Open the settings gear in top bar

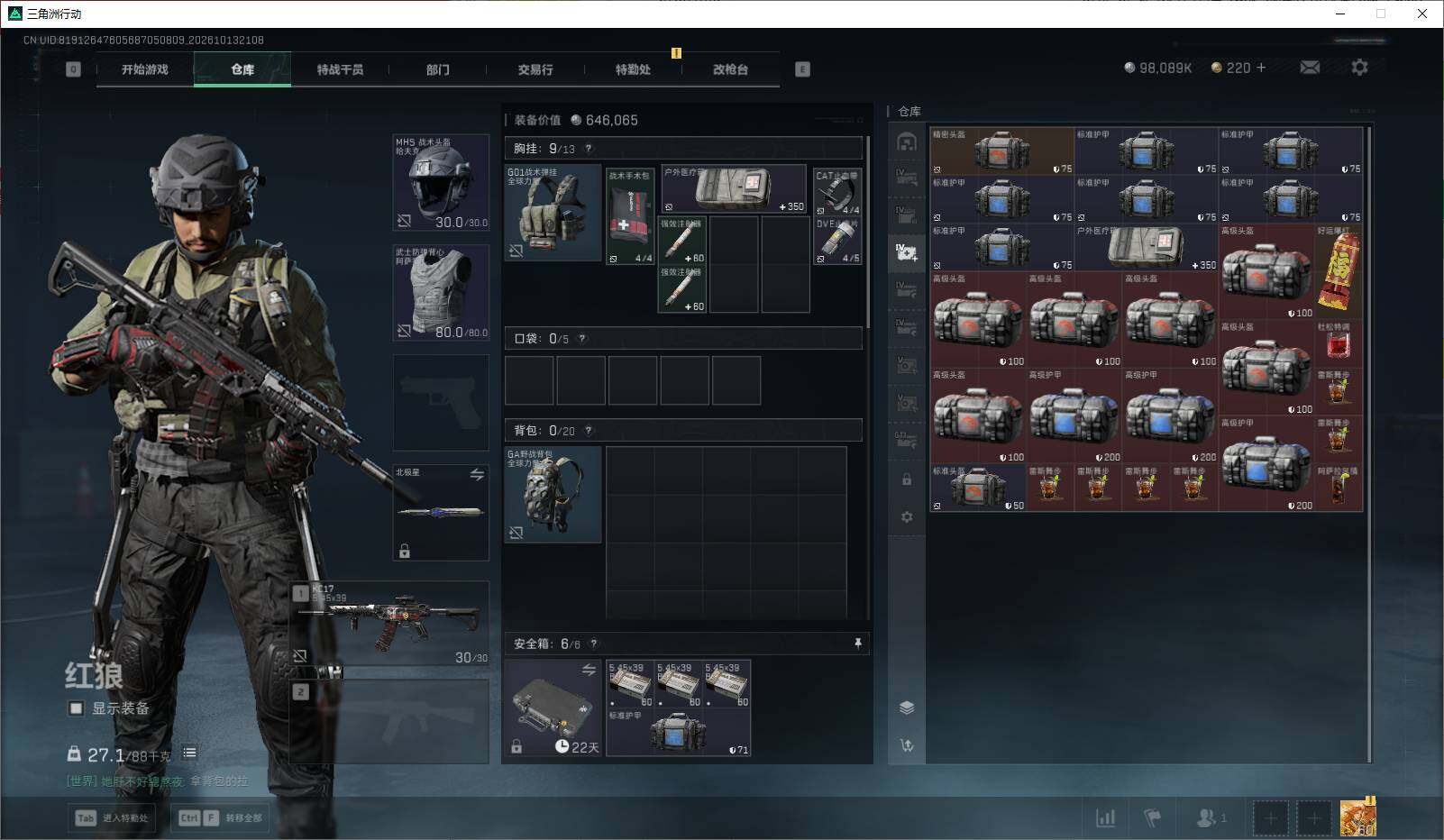[1359, 68]
